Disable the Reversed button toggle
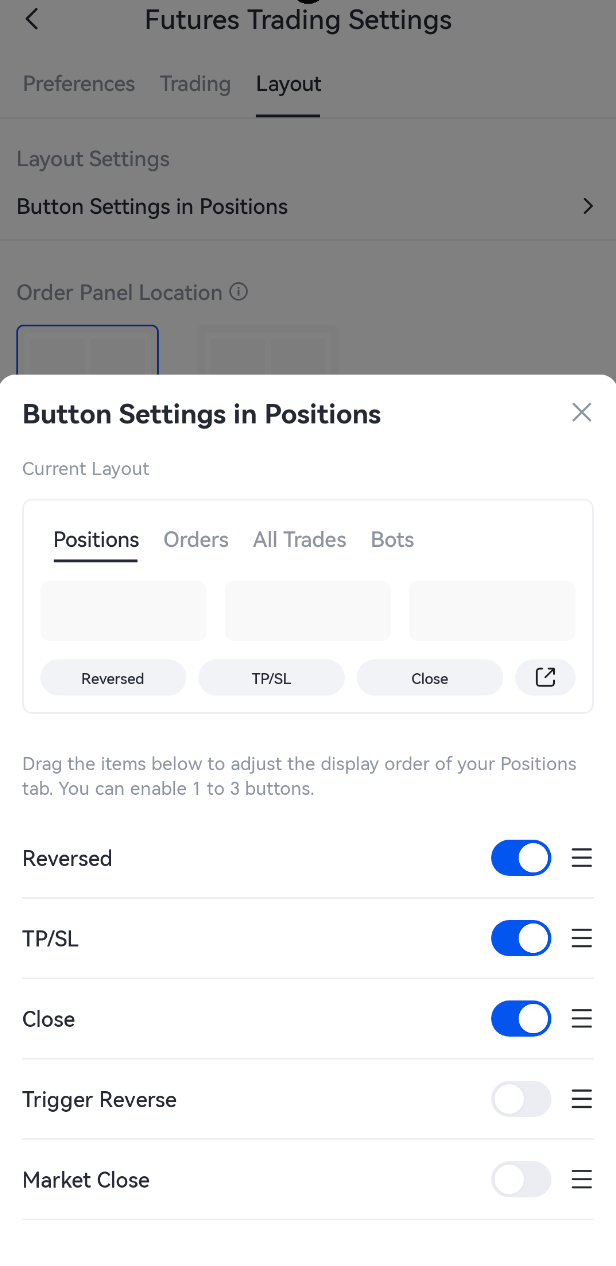Viewport: 616px width, 1266px height. click(x=520, y=858)
